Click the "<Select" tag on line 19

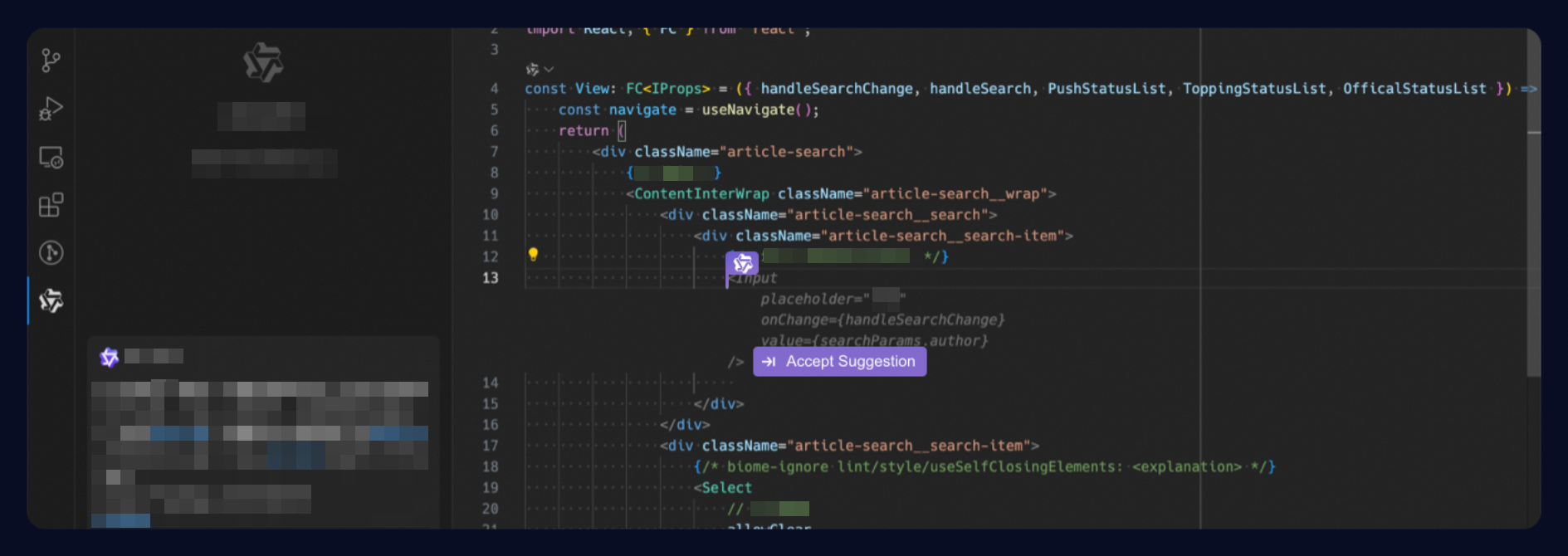723,488
